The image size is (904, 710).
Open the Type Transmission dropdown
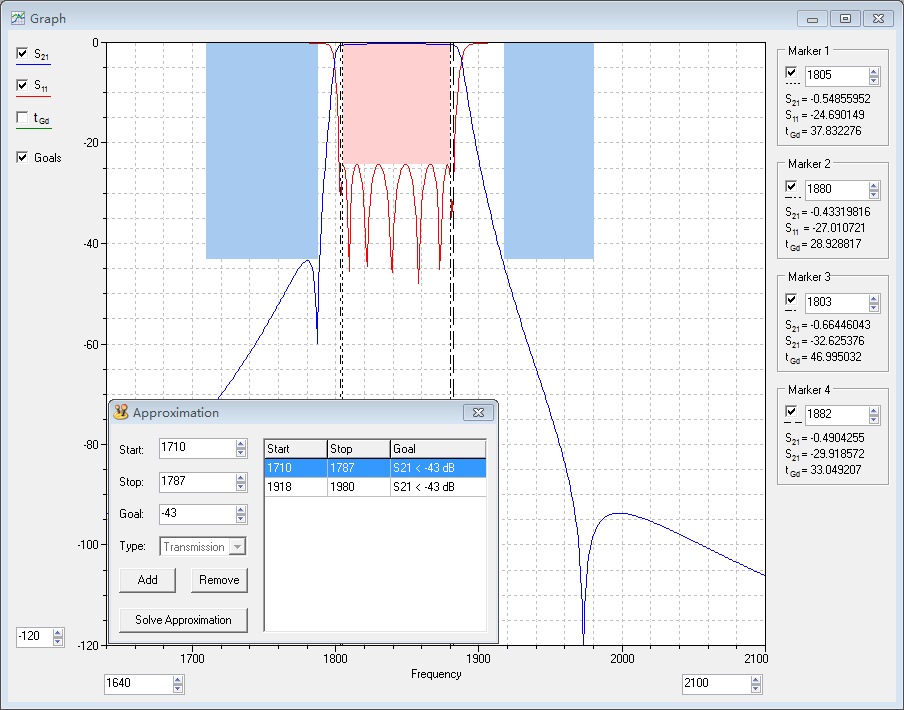tap(237, 547)
